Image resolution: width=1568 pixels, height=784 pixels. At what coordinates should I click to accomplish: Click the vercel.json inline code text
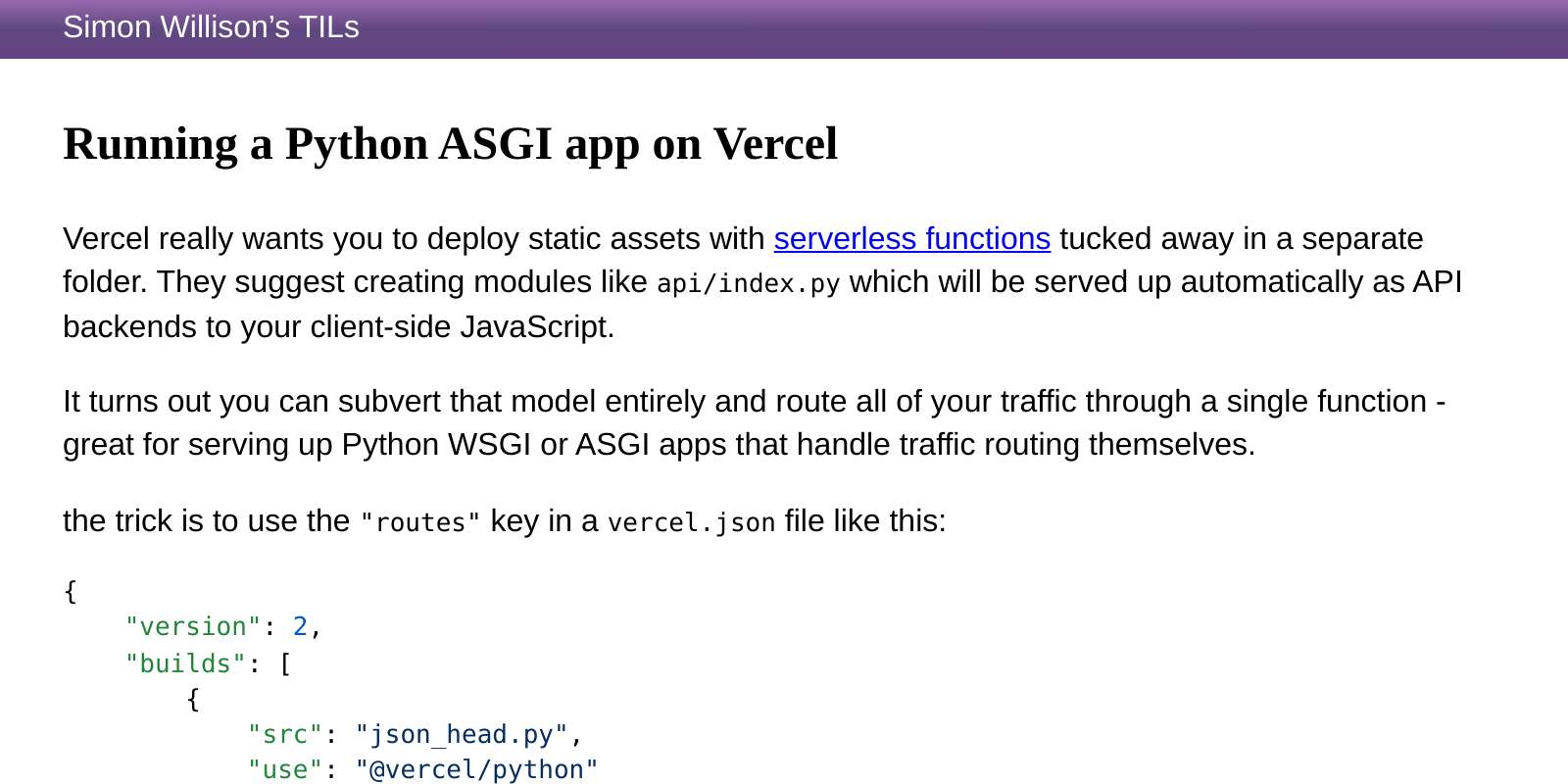coord(691,522)
